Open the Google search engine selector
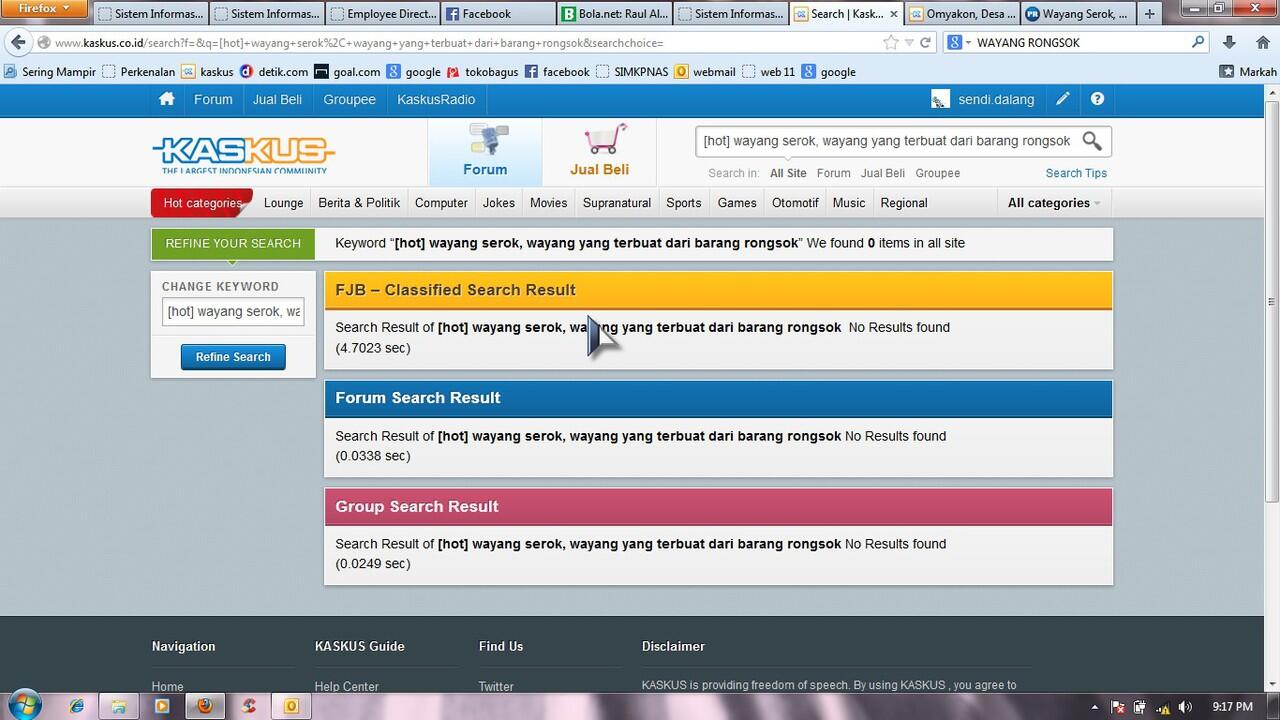1280x720 pixels. [960, 43]
